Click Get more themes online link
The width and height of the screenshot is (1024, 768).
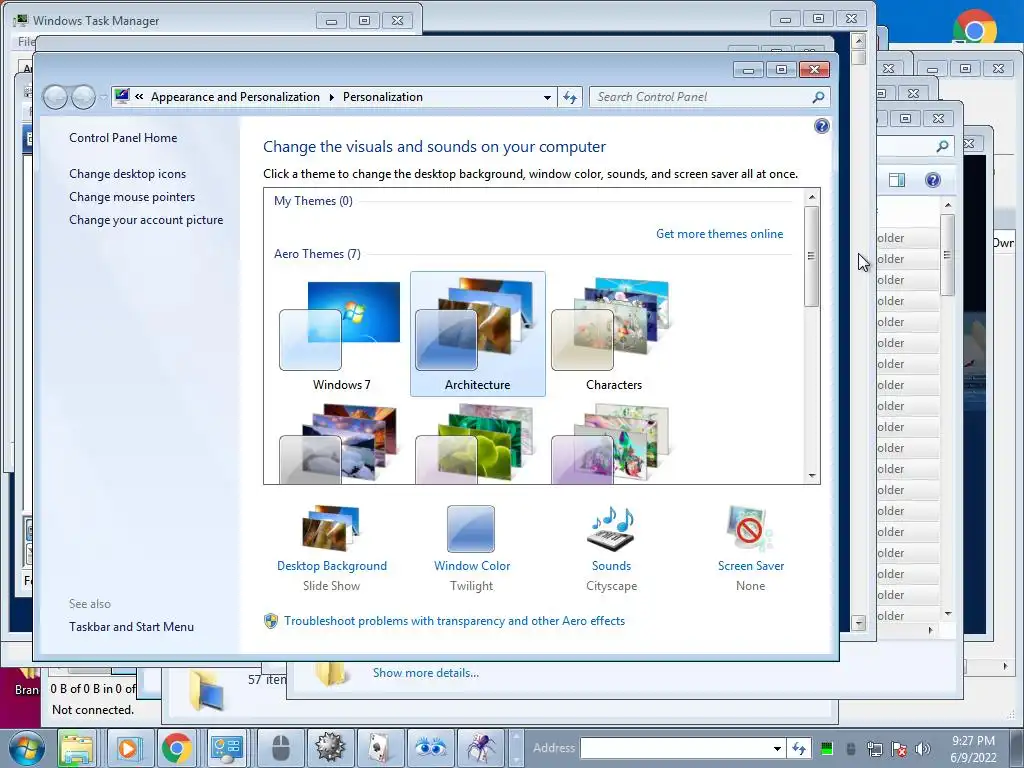click(x=719, y=234)
